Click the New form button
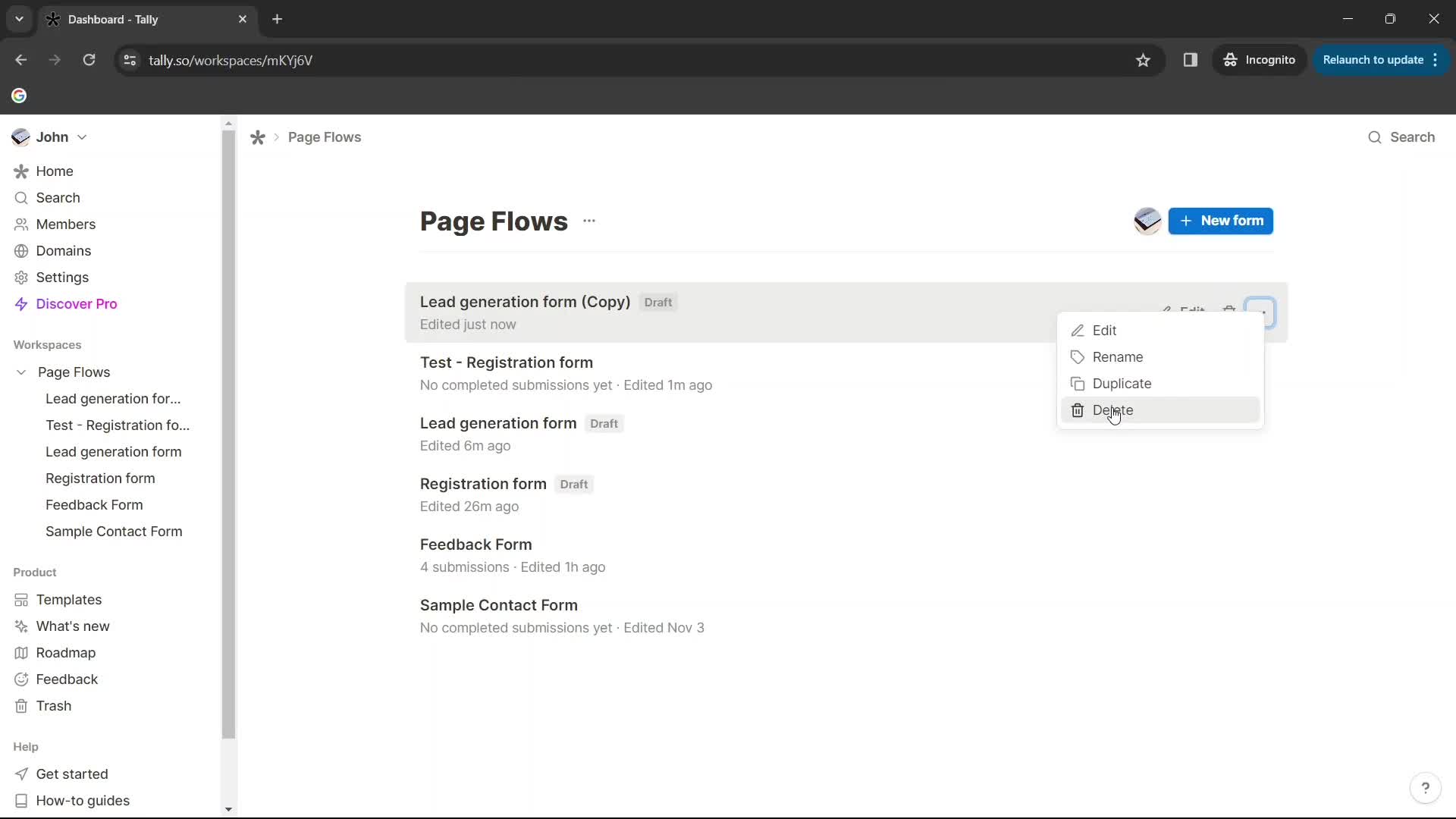This screenshot has width=1456, height=819. coord(1222,220)
